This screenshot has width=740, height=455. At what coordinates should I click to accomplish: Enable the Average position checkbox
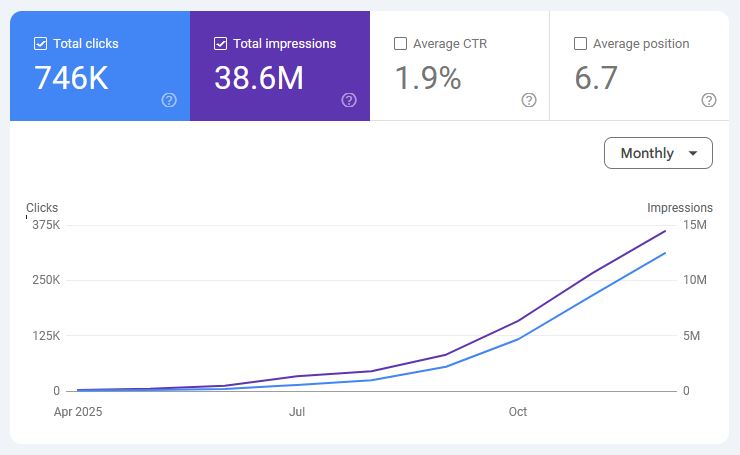point(581,44)
